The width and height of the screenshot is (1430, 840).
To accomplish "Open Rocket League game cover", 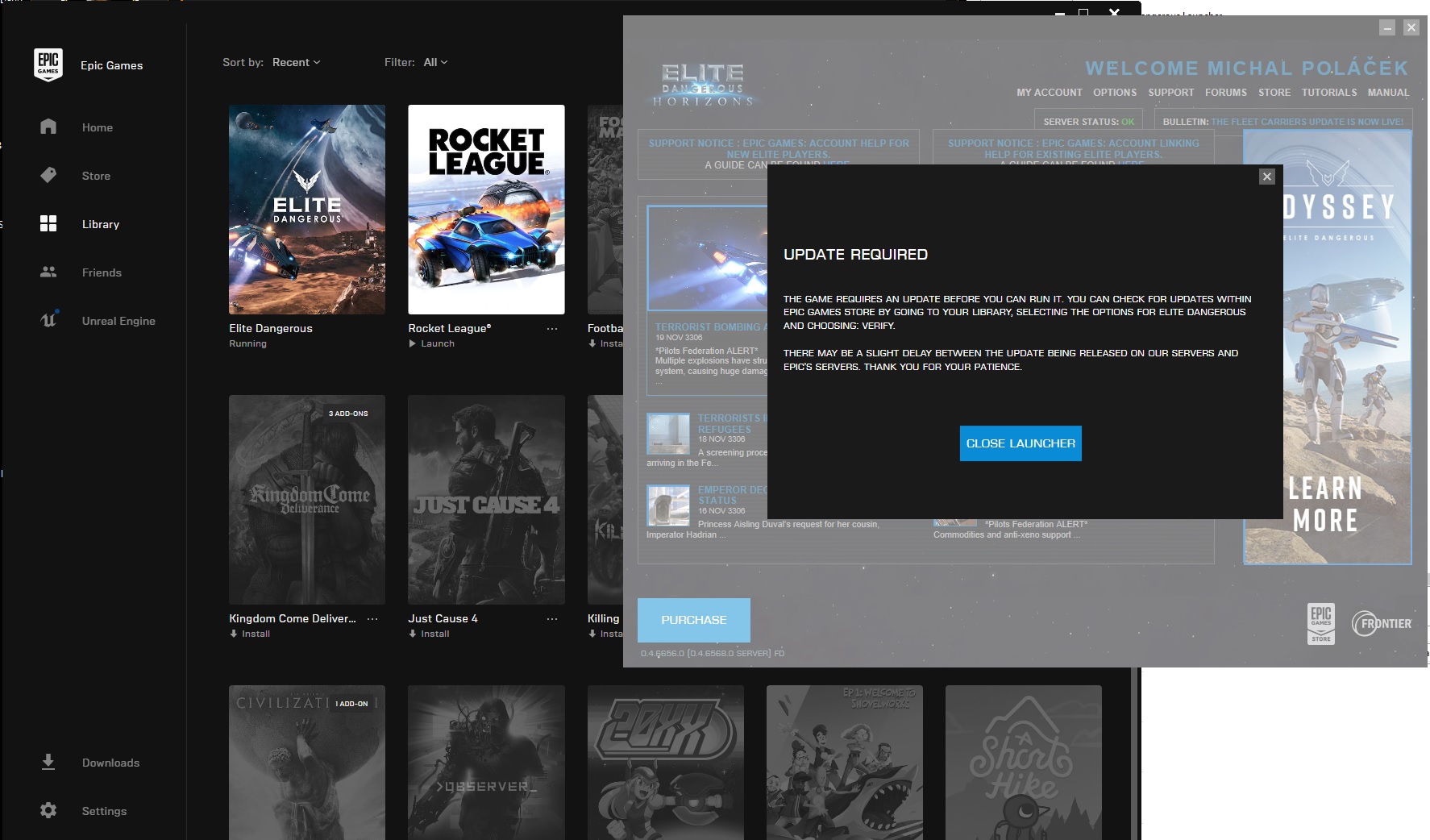I will 486,210.
